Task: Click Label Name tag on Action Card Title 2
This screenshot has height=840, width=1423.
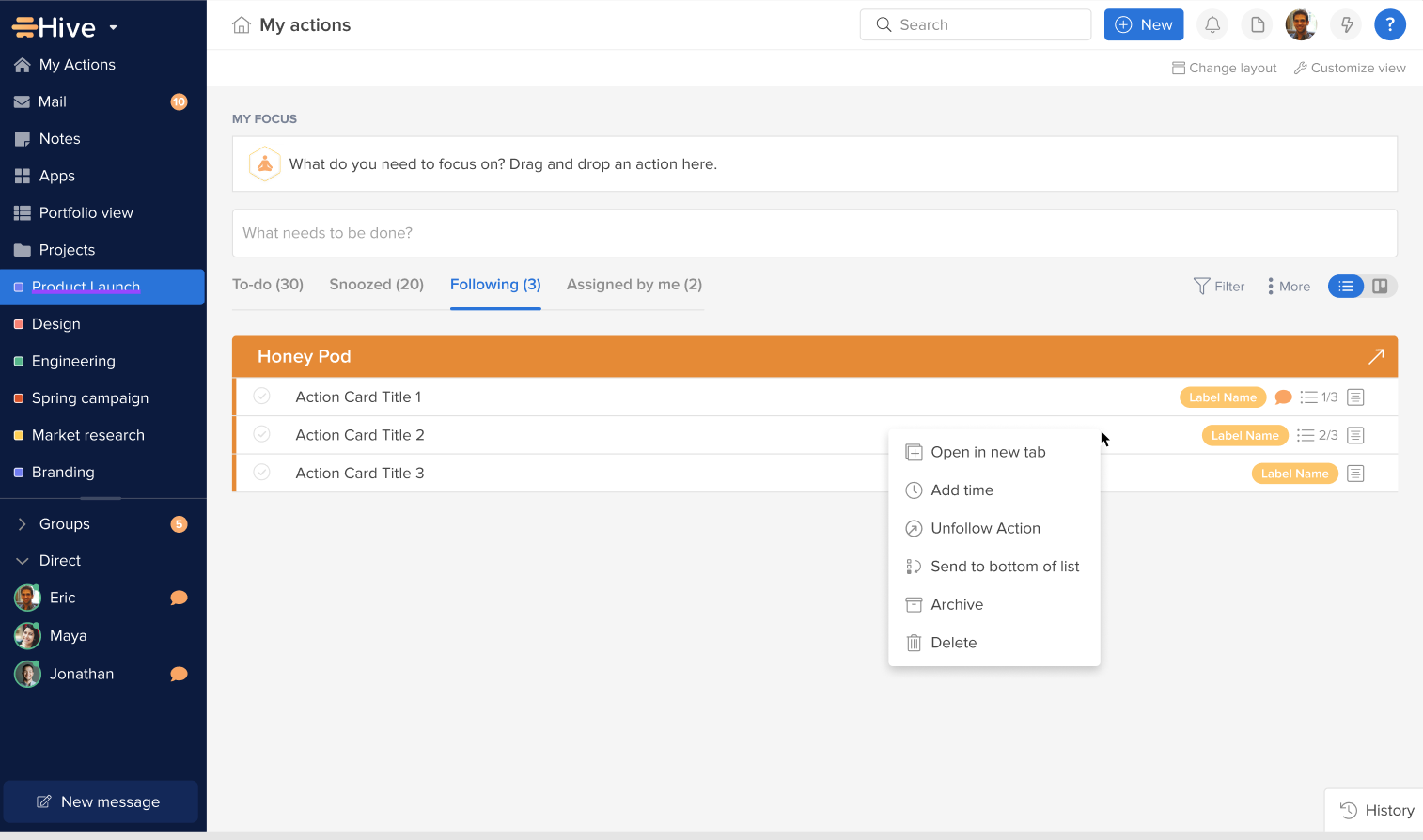Action: point(1245,435)
